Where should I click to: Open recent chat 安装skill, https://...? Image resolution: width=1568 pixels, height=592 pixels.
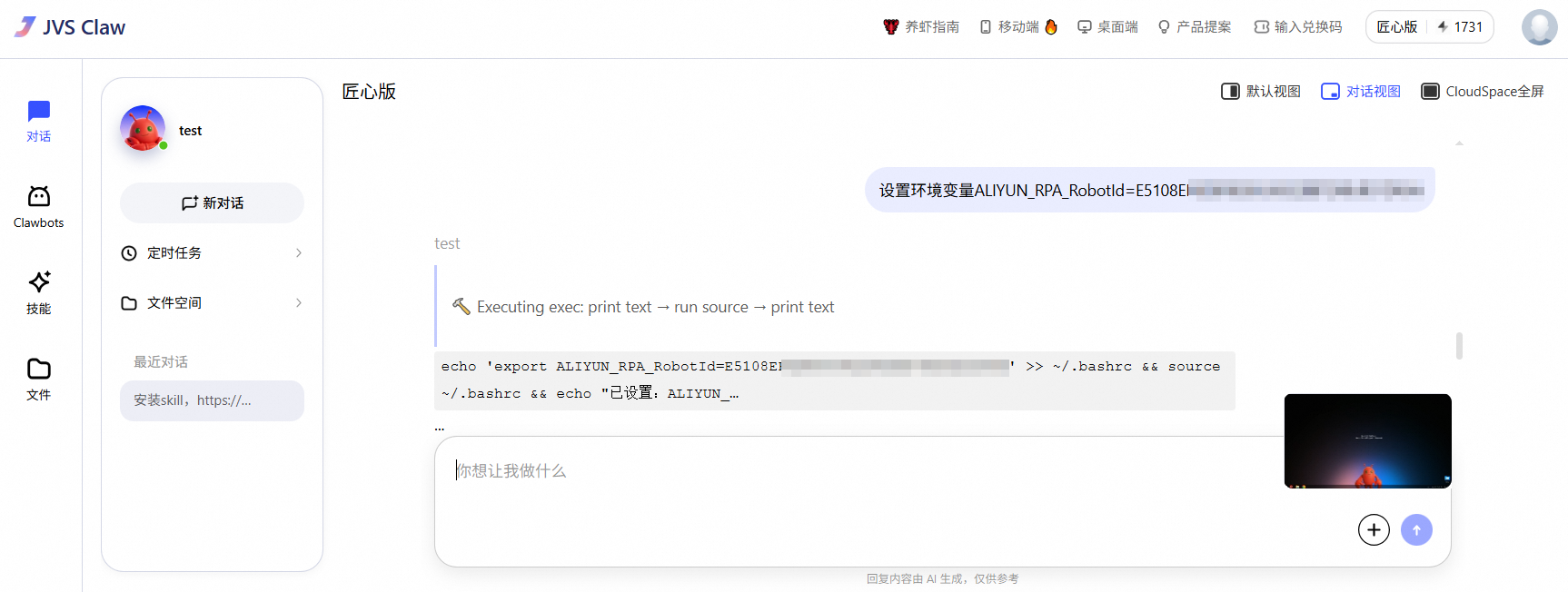pyautogui.click(x=212, y=400)
